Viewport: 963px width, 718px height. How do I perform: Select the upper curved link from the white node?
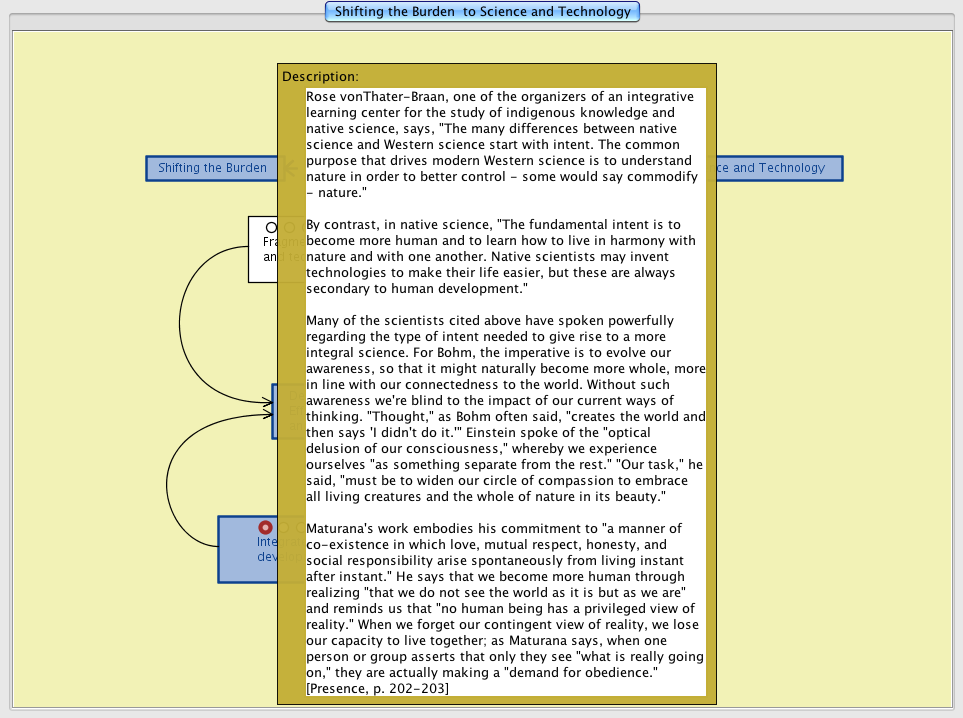(x=181, y=320)
